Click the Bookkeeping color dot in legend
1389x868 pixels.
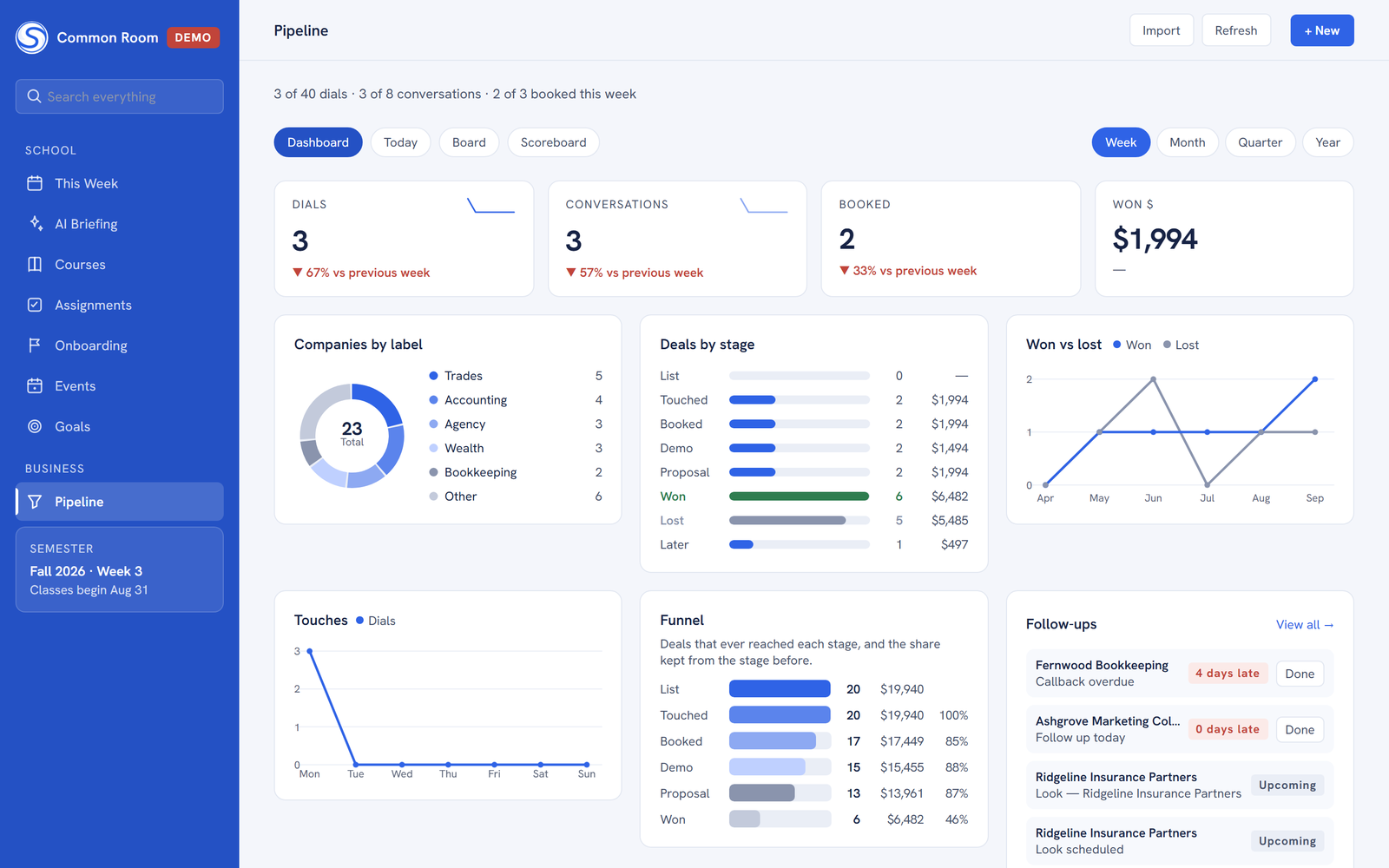tap(433, 472)
